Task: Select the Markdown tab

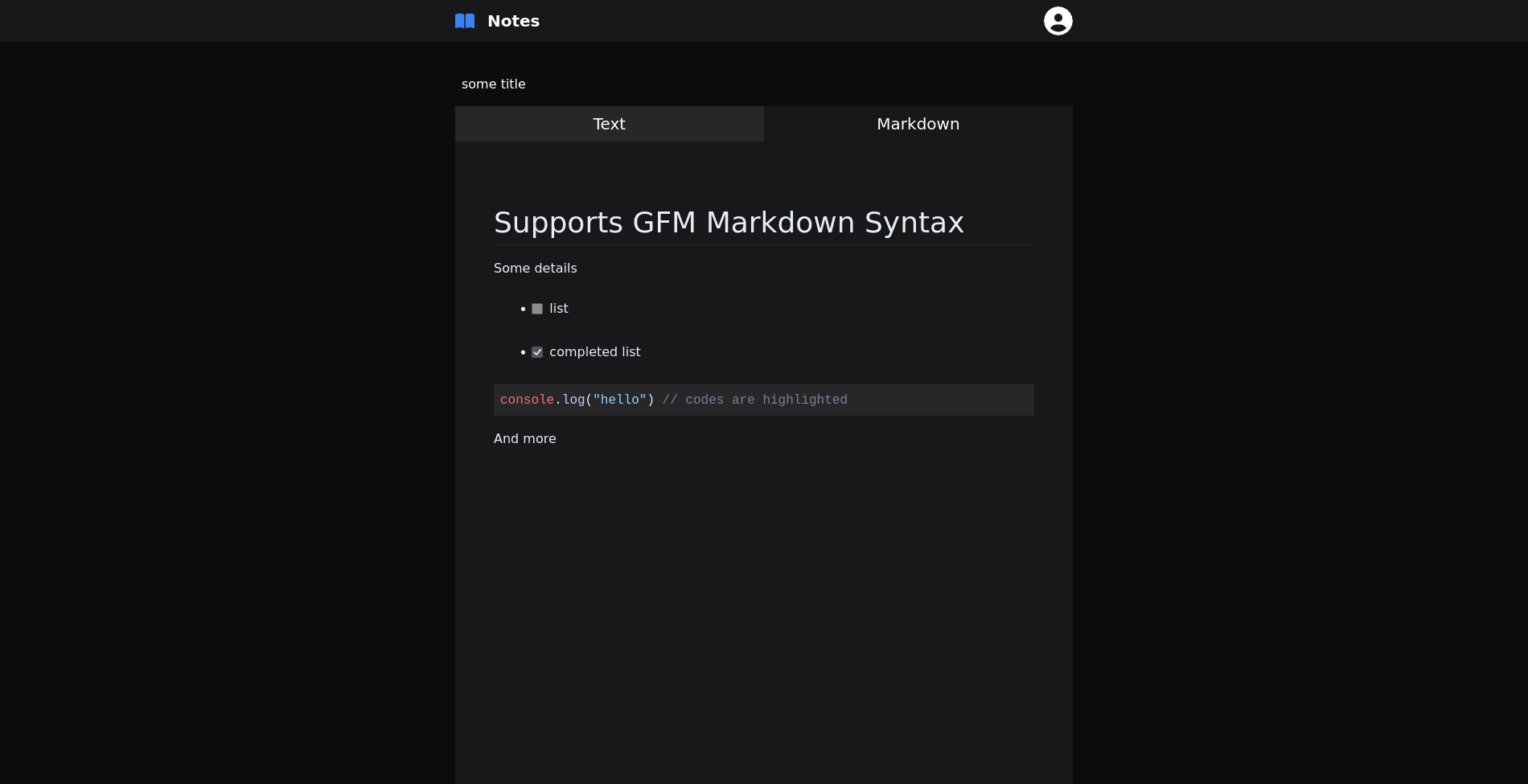Action: (918, 124)
